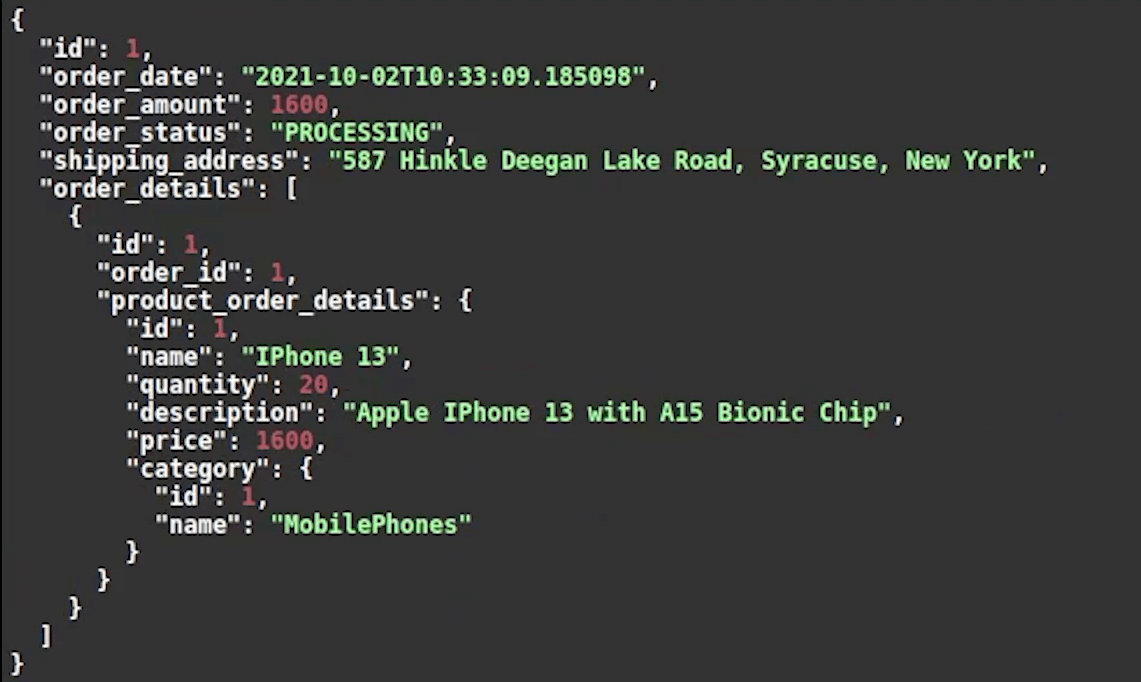The image size is (1141, 682).
Task: Click the closing square bracket of order_details
Action: pyautogui.click(x=47, y=636)
